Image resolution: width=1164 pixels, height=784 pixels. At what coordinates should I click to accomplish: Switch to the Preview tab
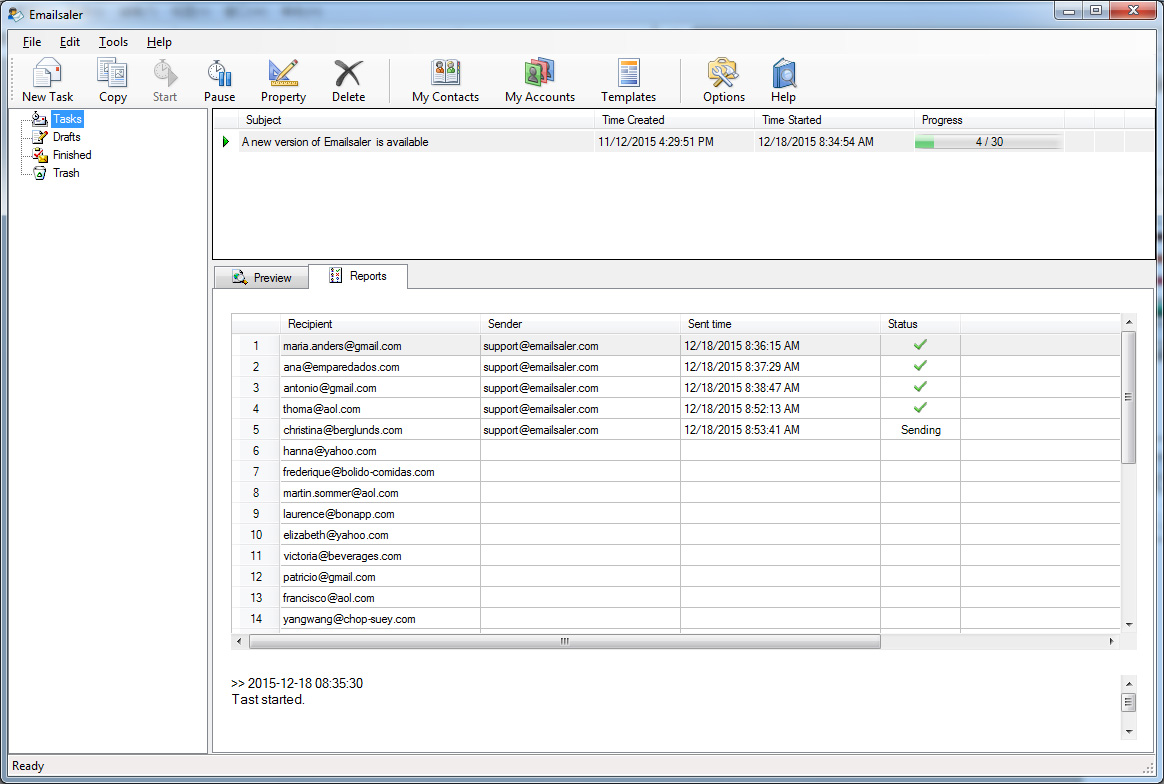(x=262, y=278)
